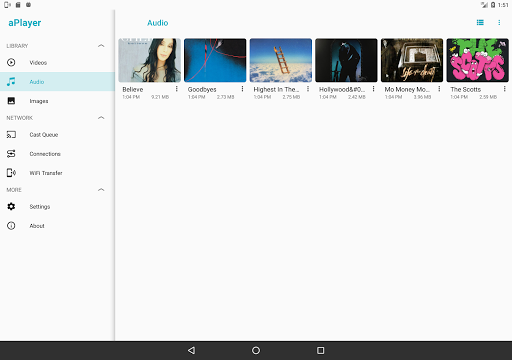Open the Mo Money Mo album art

(x=412, y=60)
